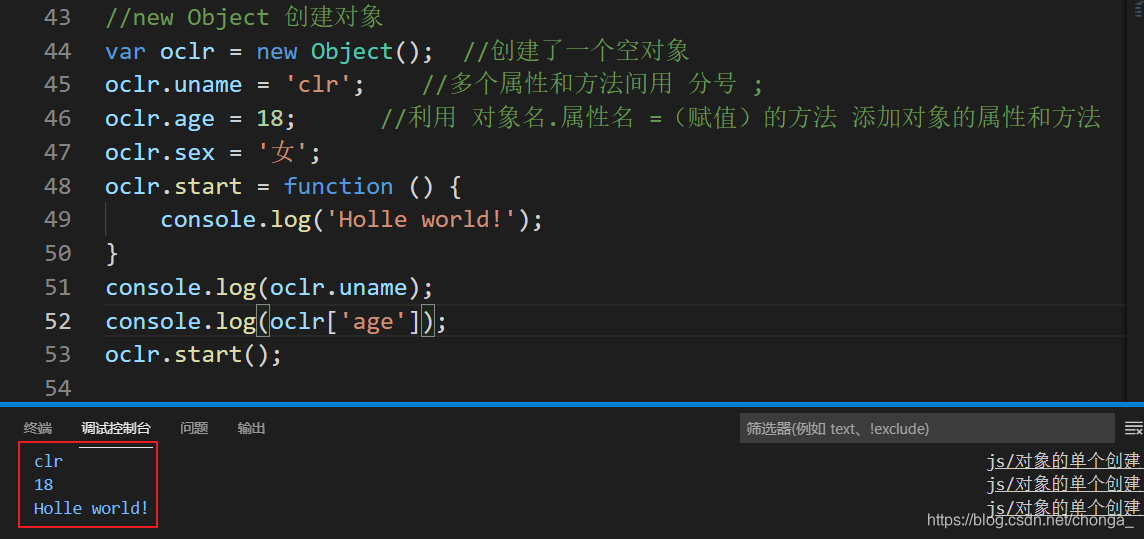Viewport: 1144px width, 539px height.
Task: Click 'oclr.uname' on the 'clr' assignment line
Action: tap(174, 85)
